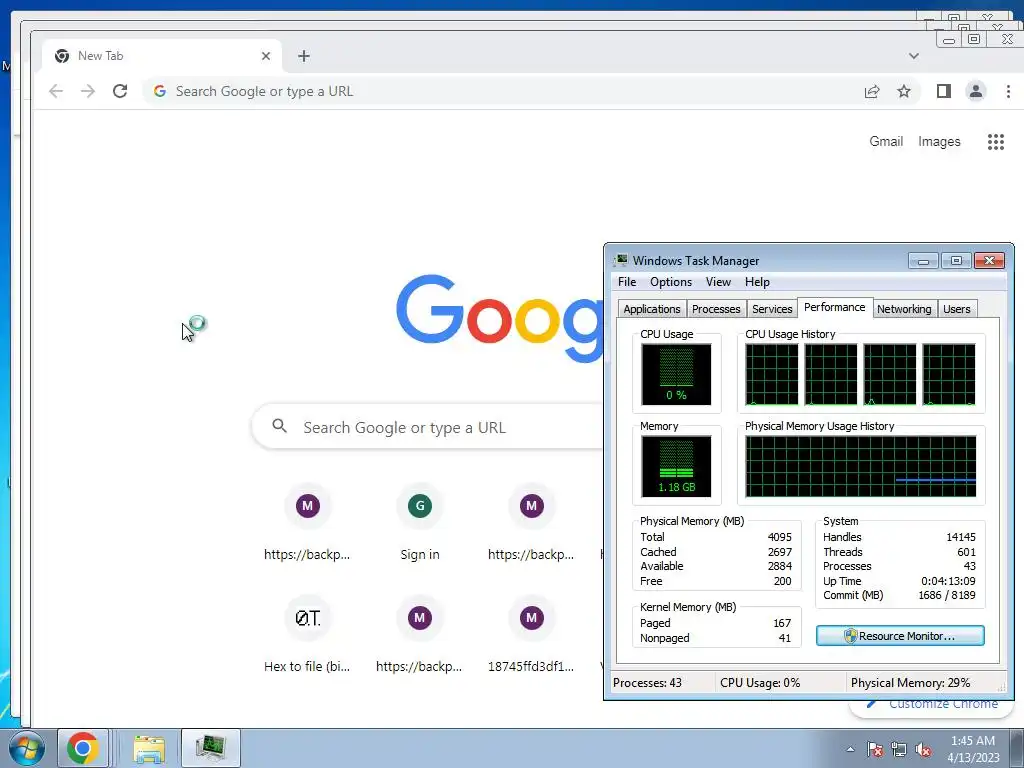Switch to the Networking tab
Viewport: 1024px width, 768px height.
904,309
